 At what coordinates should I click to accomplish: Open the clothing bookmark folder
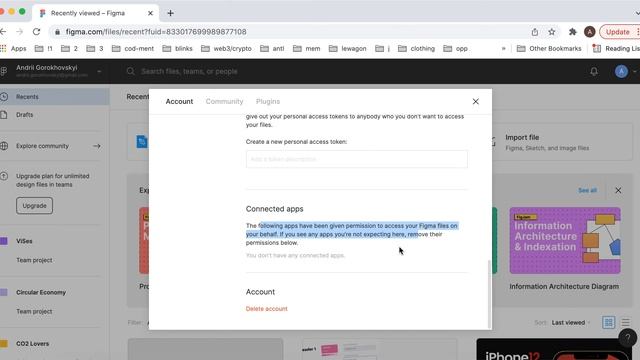[x=416, y=49]
